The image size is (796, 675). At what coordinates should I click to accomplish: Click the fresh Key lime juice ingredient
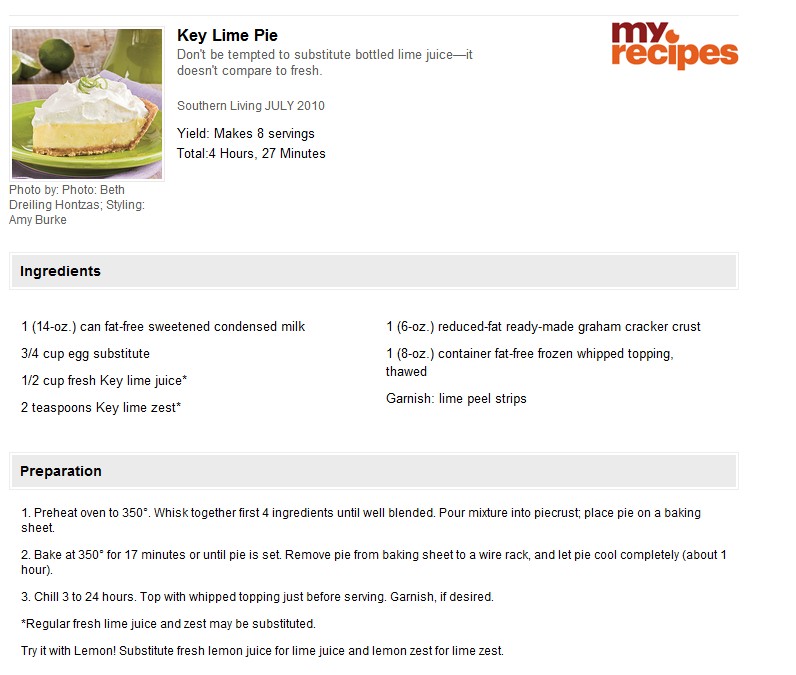coord(104,381)
